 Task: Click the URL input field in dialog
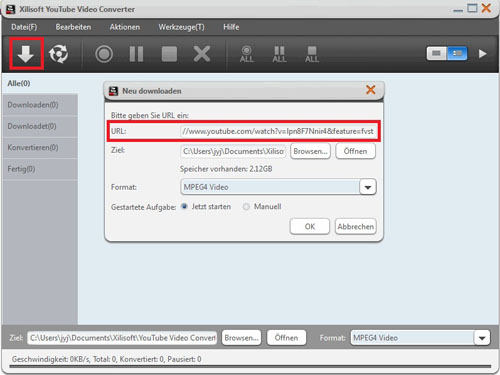[278, 131]
